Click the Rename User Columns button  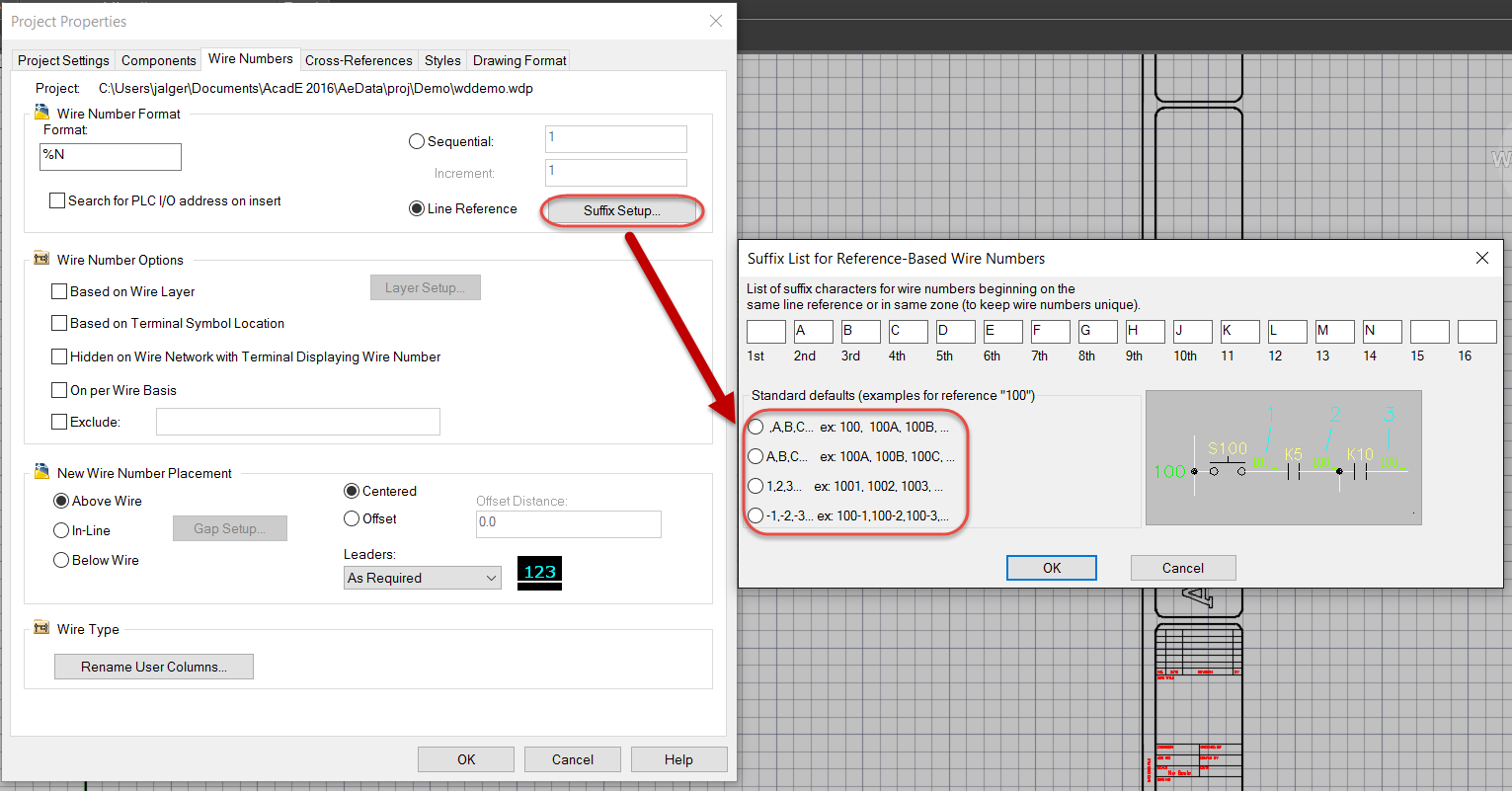click(153, 666)
